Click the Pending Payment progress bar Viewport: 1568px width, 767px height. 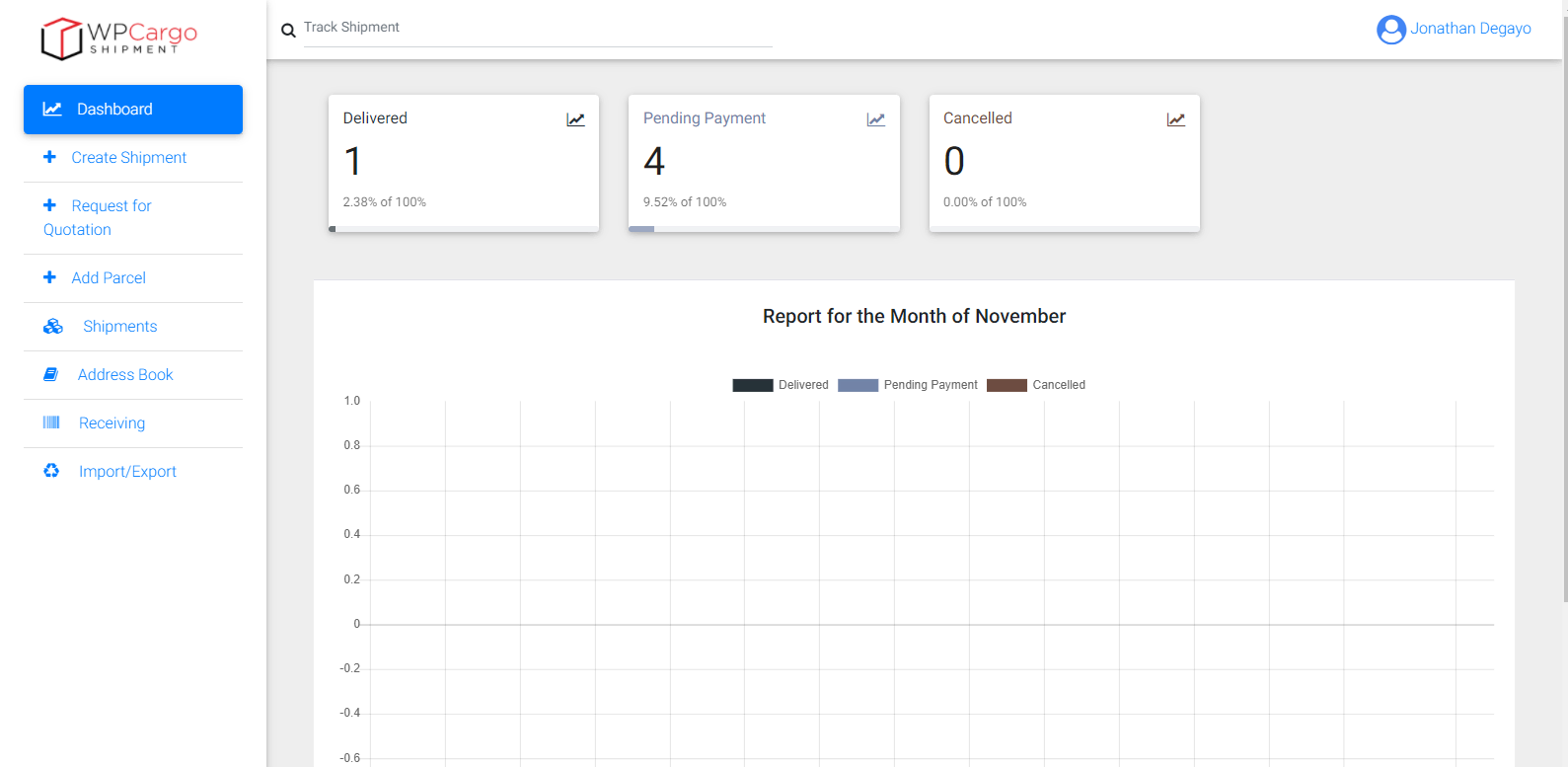(x=763, y=229)
